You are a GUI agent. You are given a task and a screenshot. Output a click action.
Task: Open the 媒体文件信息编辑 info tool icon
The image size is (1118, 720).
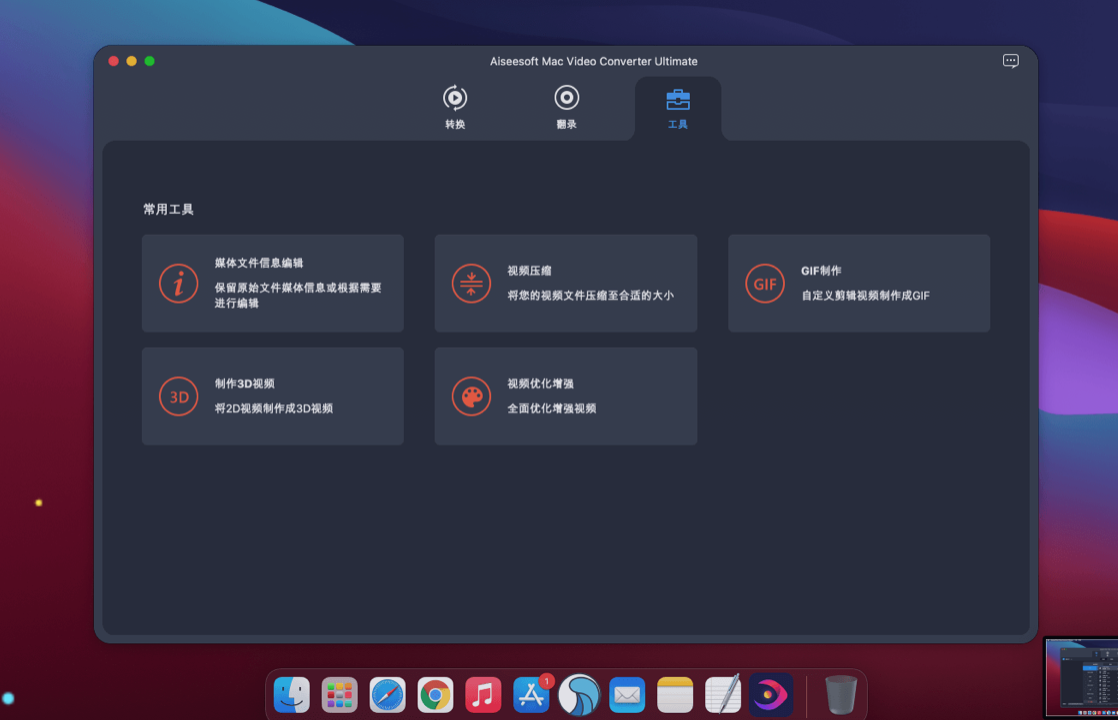pos(178,283)
